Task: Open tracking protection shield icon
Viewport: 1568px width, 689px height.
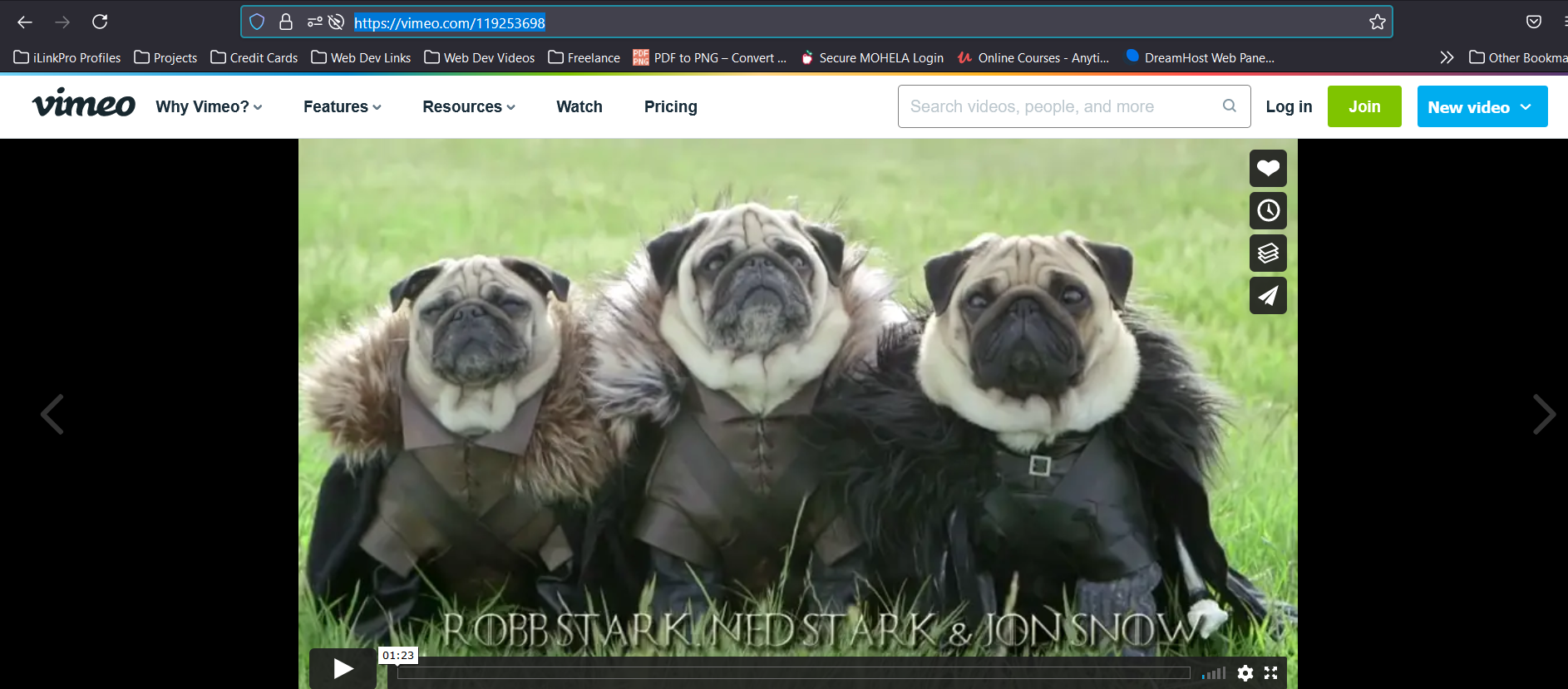Action: pos(257,22)
